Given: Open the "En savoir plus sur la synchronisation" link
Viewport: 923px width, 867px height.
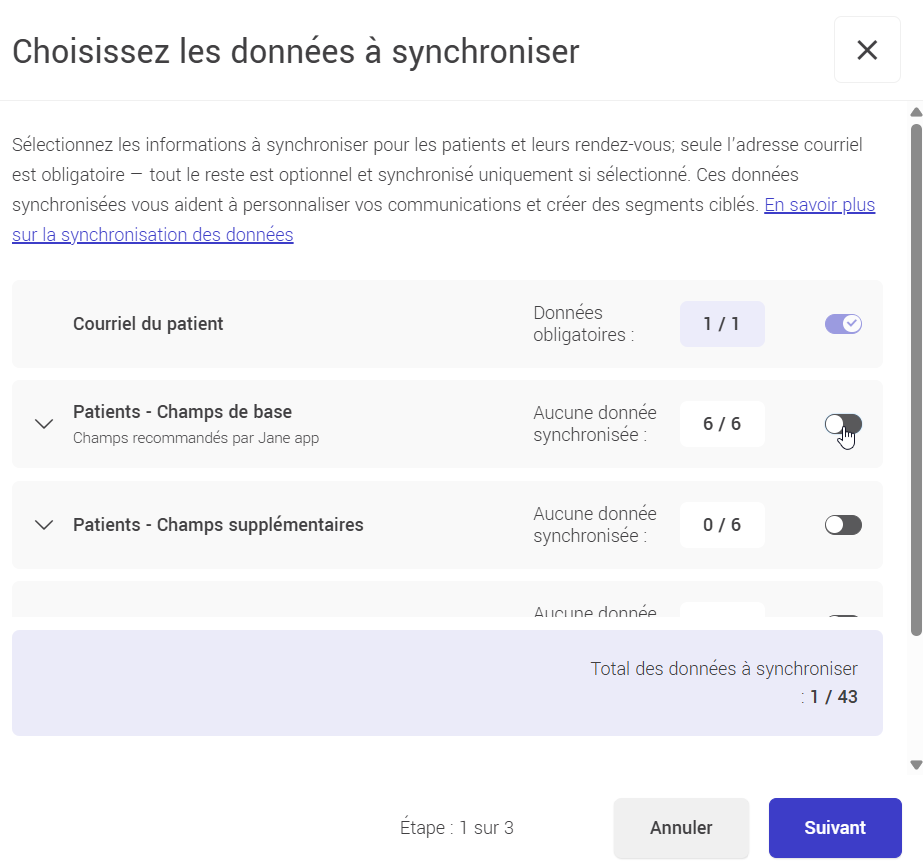Looking at the screenshot, I should point(820,204).
